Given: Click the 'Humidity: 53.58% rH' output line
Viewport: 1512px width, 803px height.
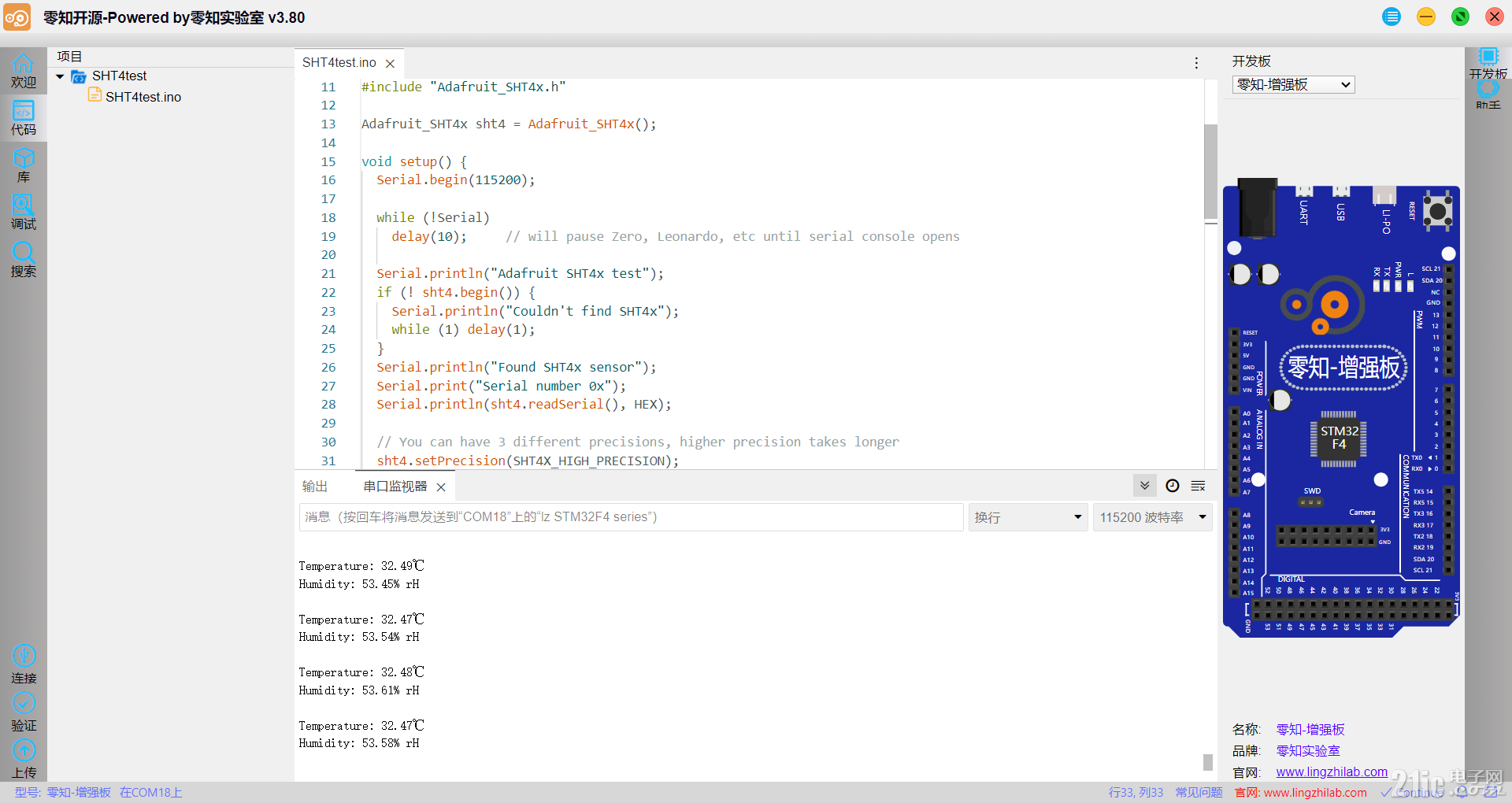Looking at the screenshot, I should pyautogui.click(x=359, y=743).
